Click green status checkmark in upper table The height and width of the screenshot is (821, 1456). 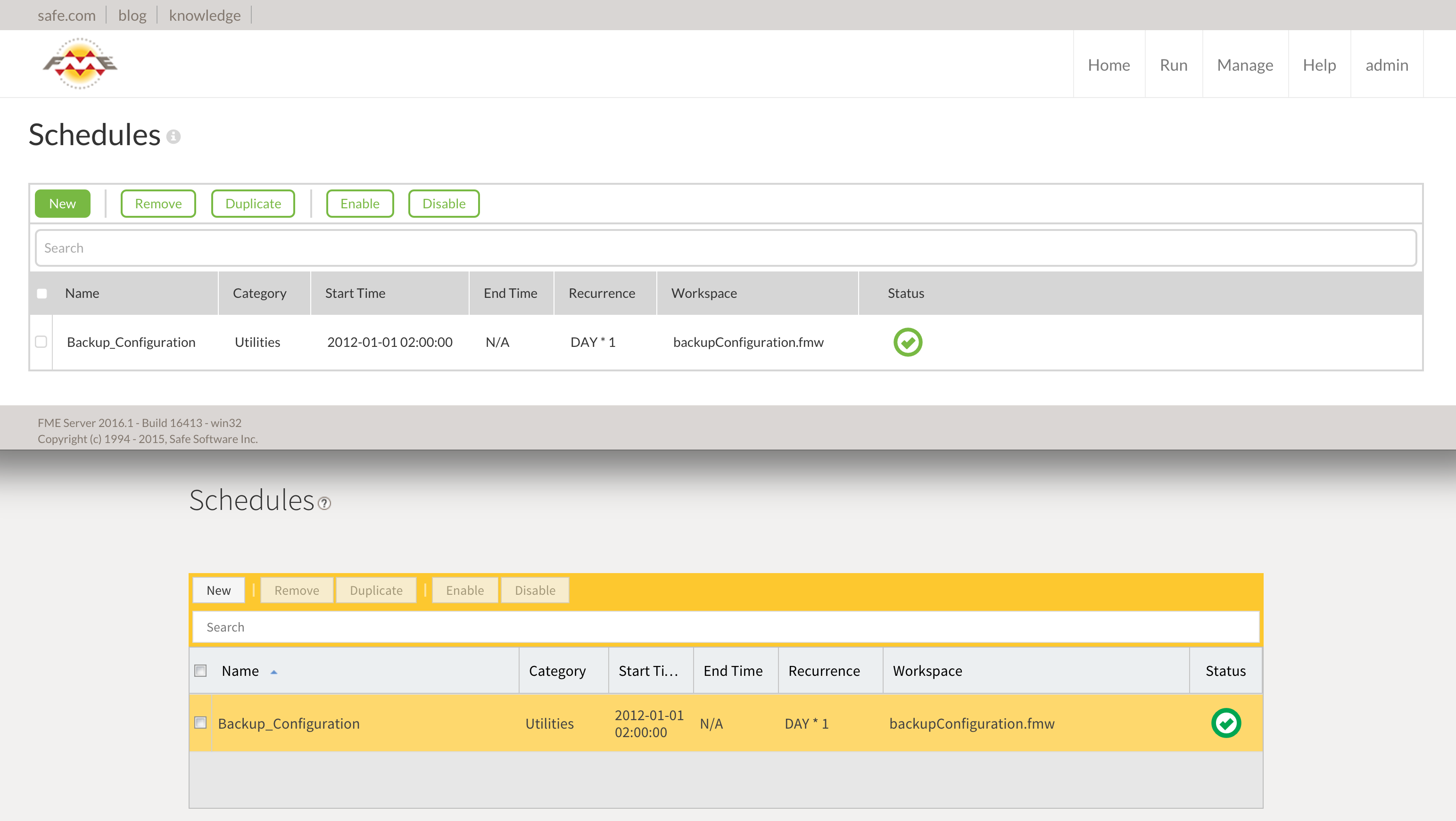click(907, 343)
